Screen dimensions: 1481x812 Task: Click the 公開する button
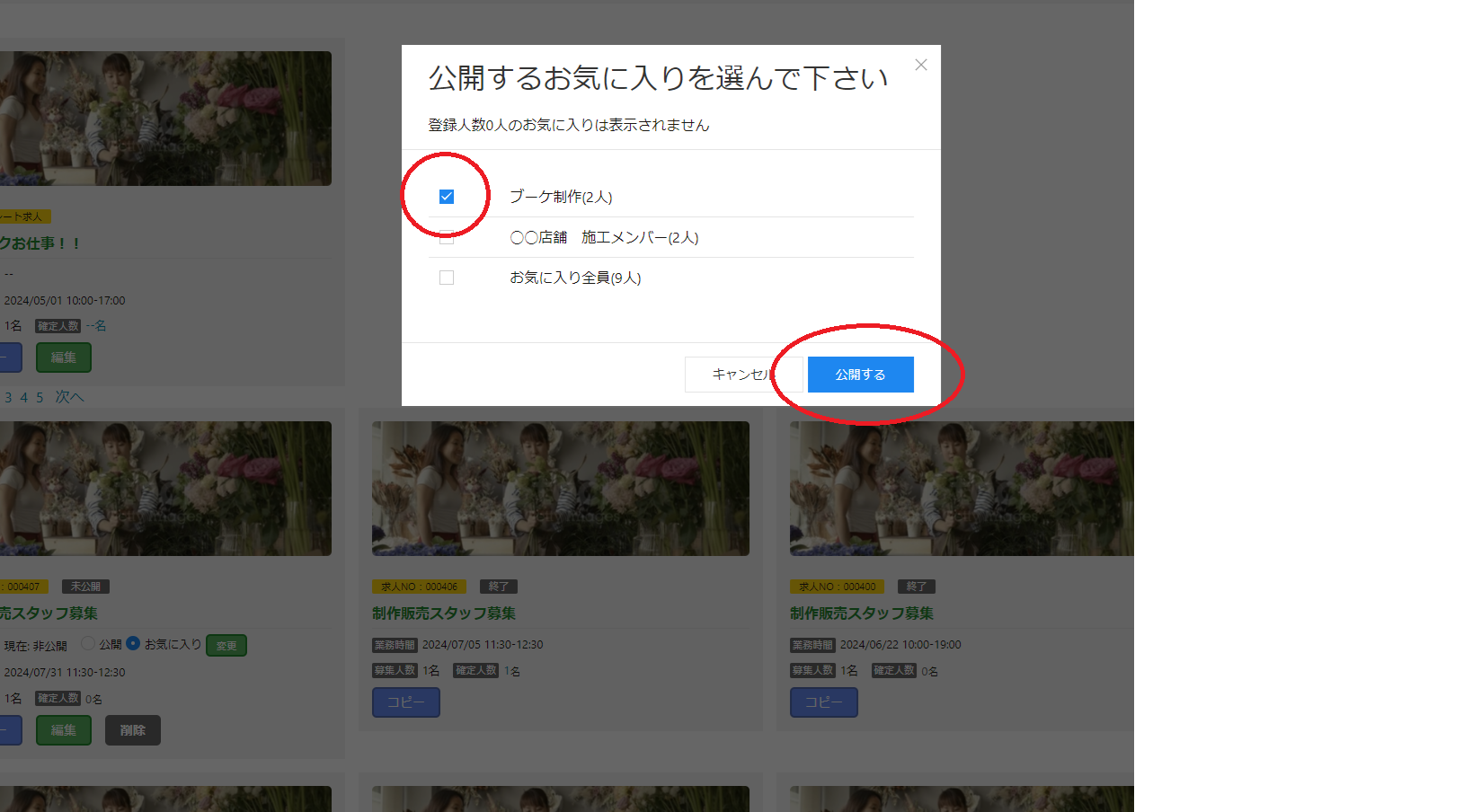(x=859, y=375)
